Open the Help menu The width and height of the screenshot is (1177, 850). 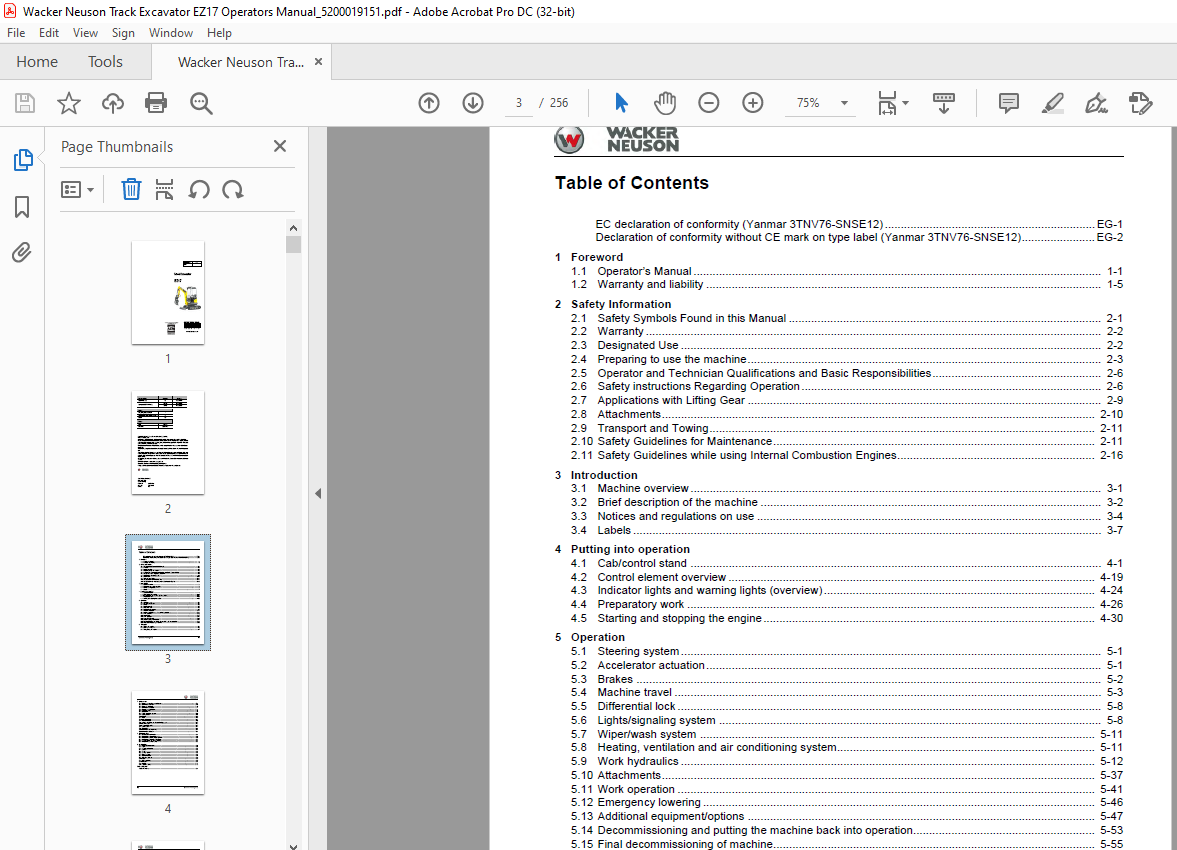click(219, 33)
